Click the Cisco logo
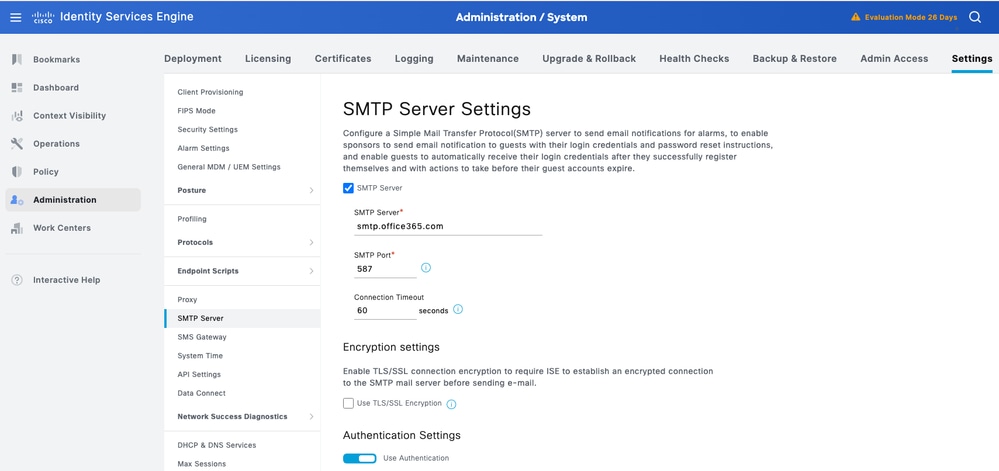The image size is (999, 471). [43, 17]
